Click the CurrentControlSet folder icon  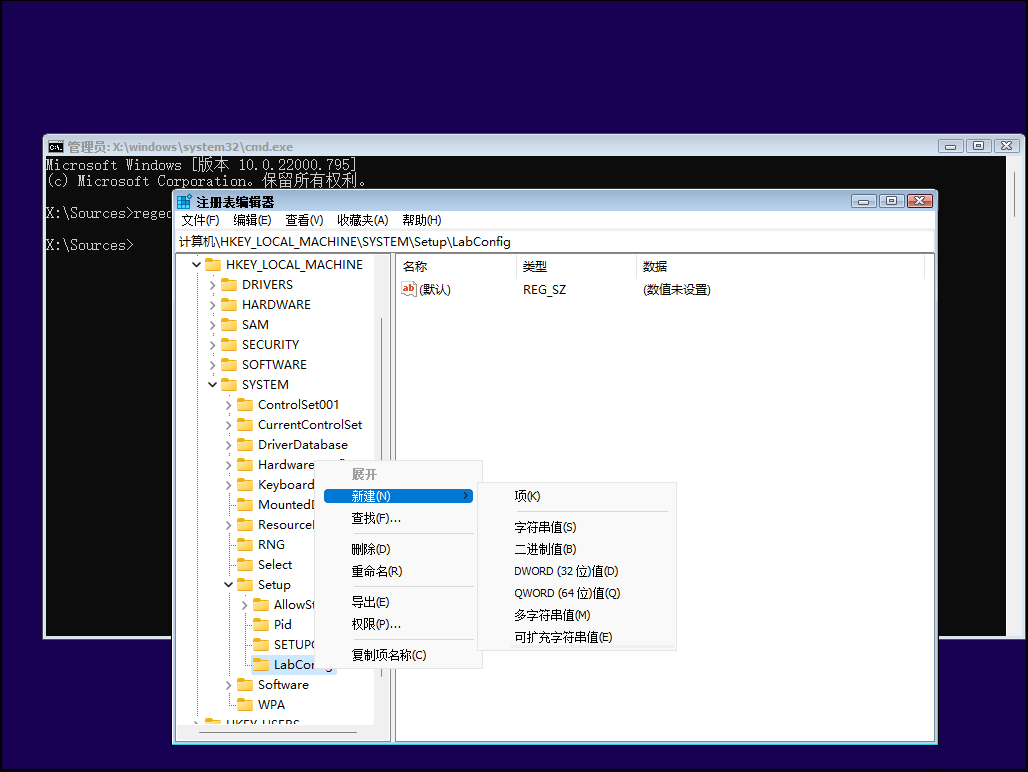point(245,425)
